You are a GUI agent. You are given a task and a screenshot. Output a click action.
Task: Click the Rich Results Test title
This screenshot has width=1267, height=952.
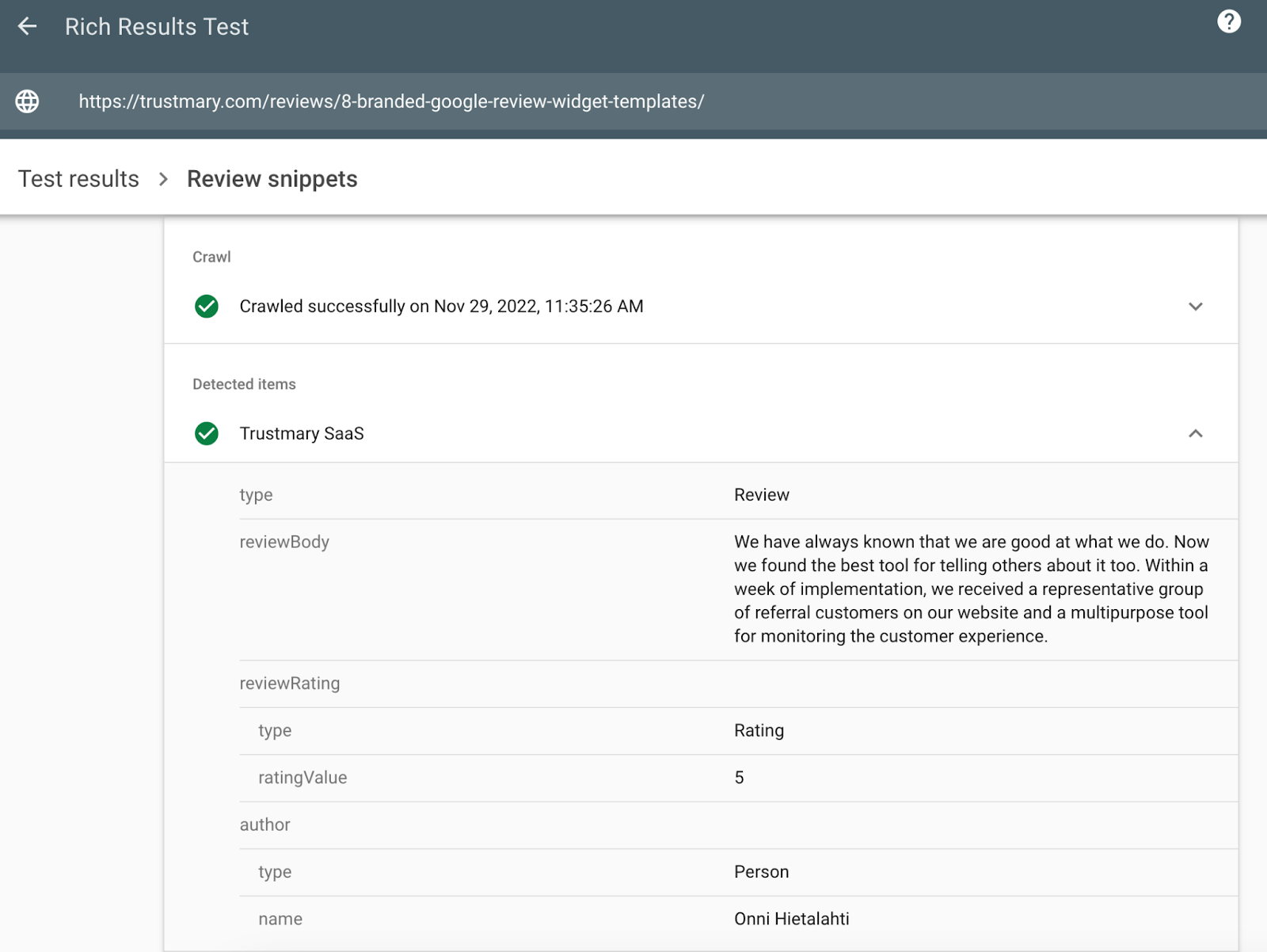coord(157,27)
